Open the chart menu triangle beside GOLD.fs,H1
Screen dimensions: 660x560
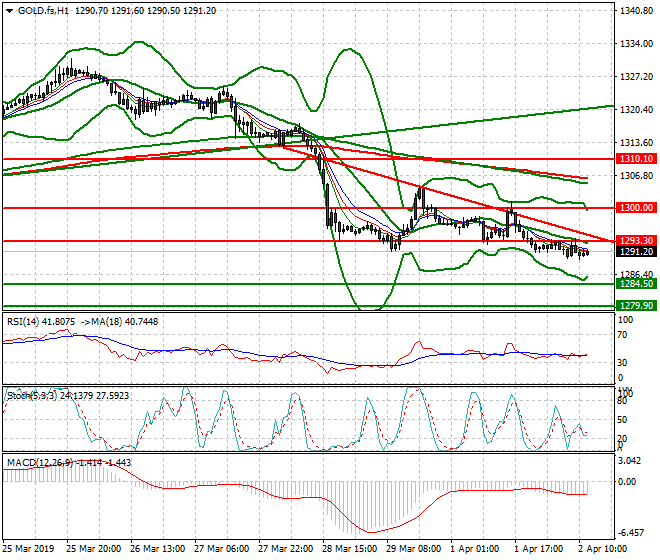10,11
